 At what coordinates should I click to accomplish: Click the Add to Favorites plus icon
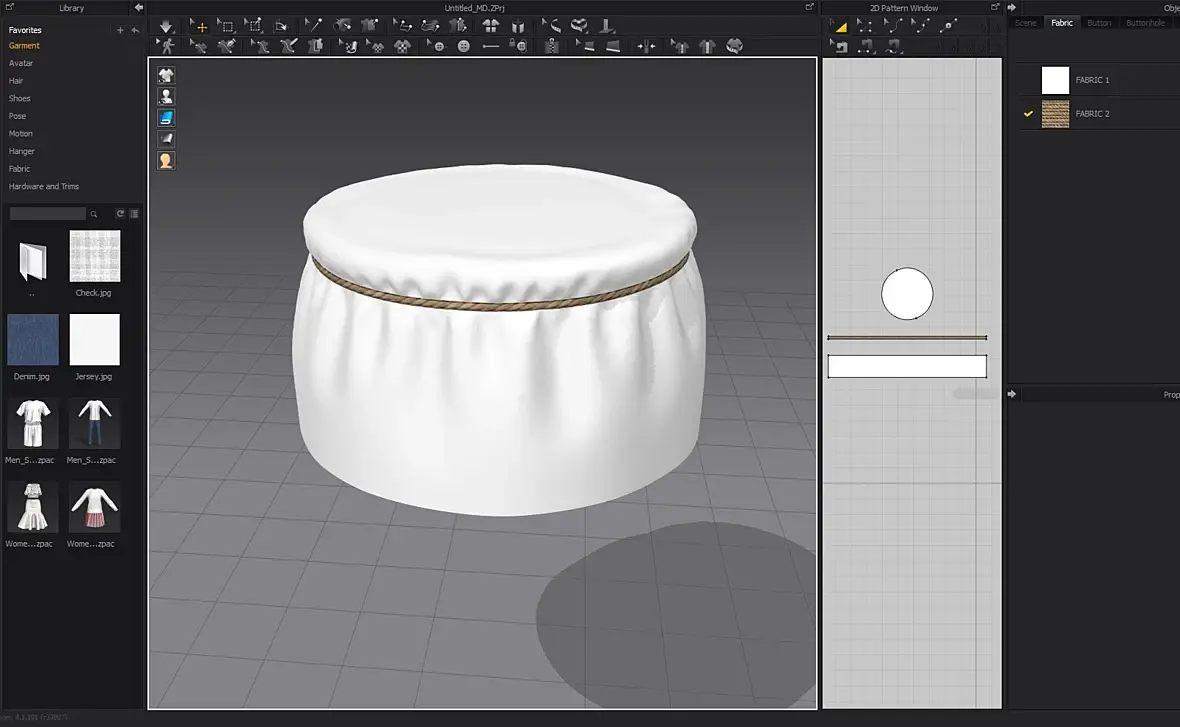(120, 30)
